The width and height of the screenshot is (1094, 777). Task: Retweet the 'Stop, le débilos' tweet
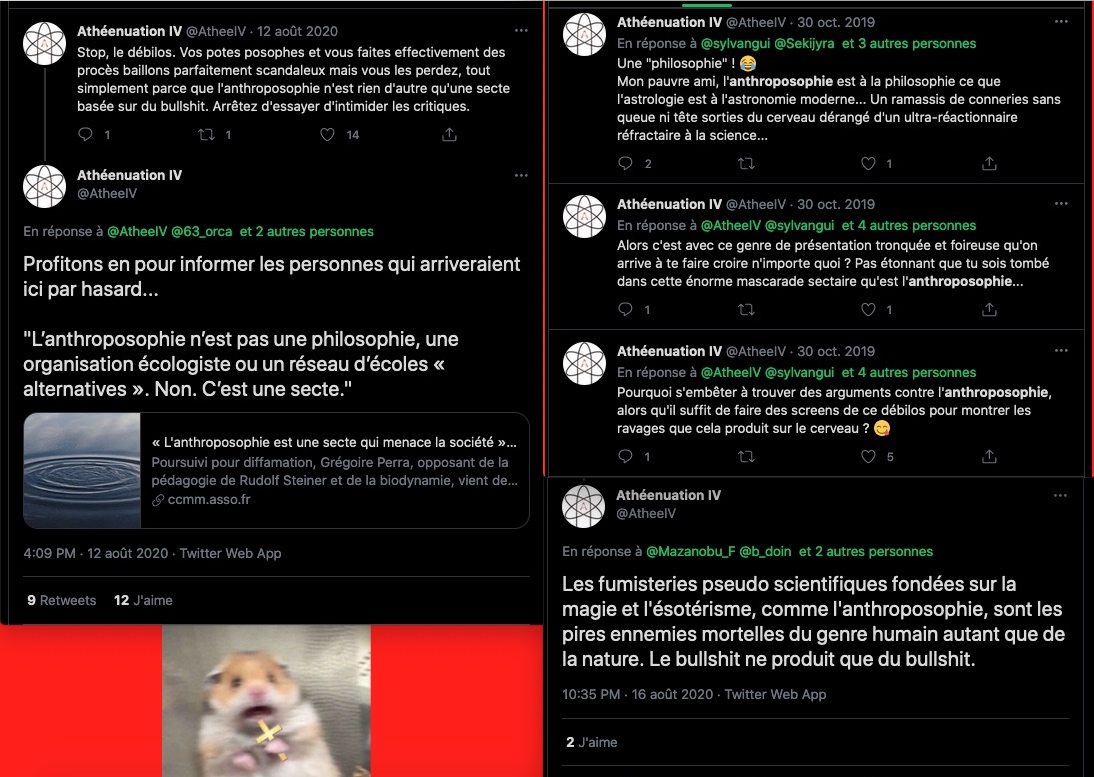(x=207, y=135)
